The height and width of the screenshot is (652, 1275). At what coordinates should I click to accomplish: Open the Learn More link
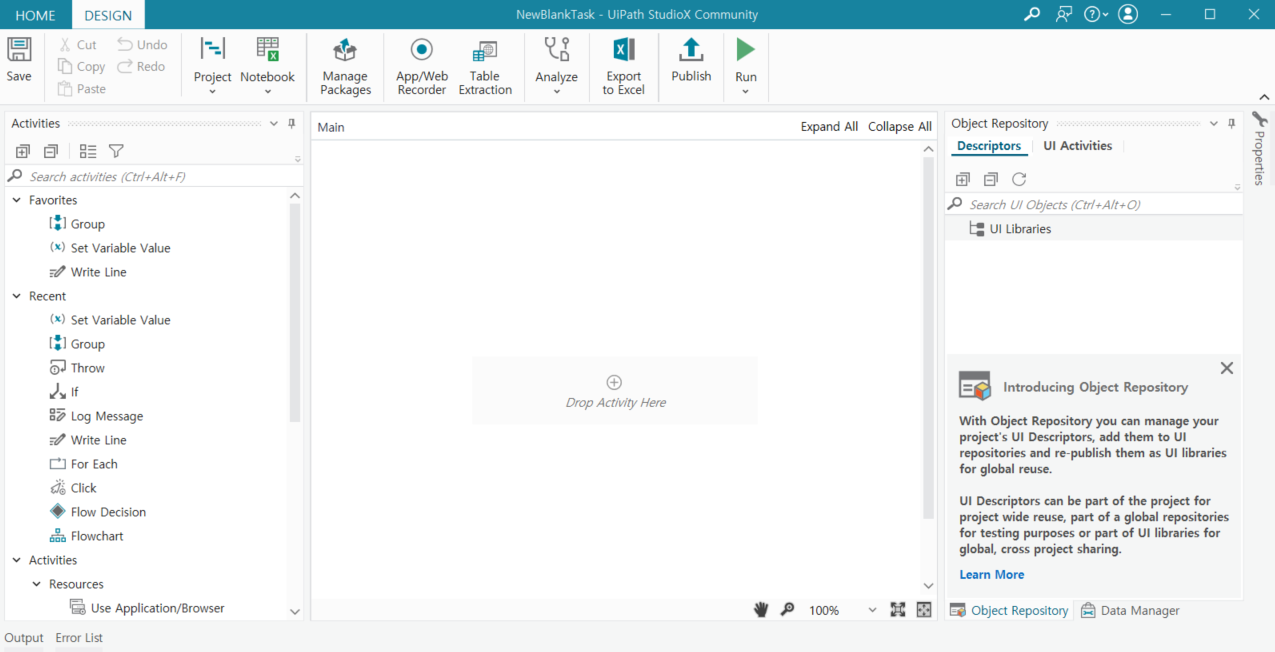(x=991, y=575)
